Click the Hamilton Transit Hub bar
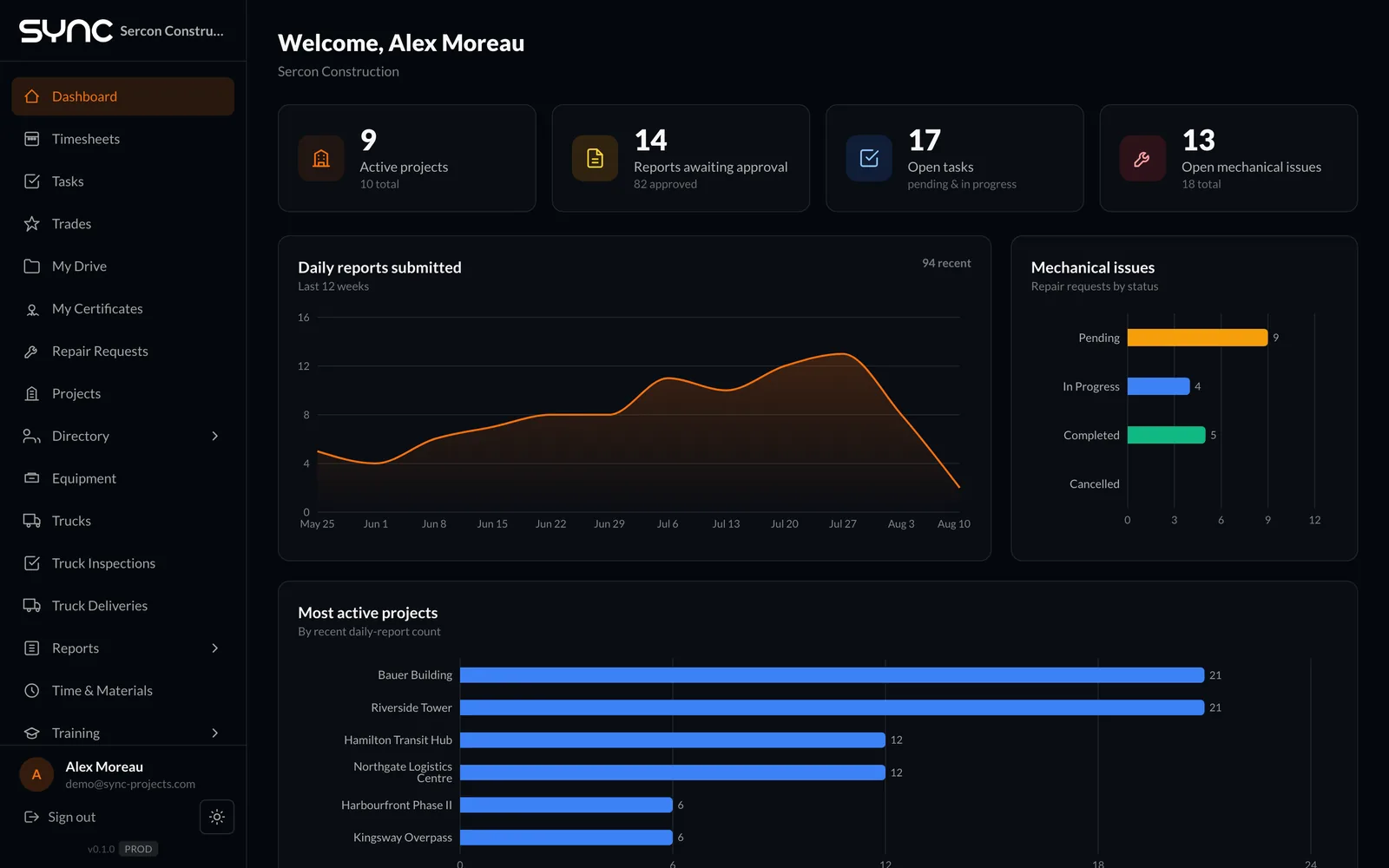The width and height of the screenshot is (1389, 868). pyautogui.click(x=673, y=740)
